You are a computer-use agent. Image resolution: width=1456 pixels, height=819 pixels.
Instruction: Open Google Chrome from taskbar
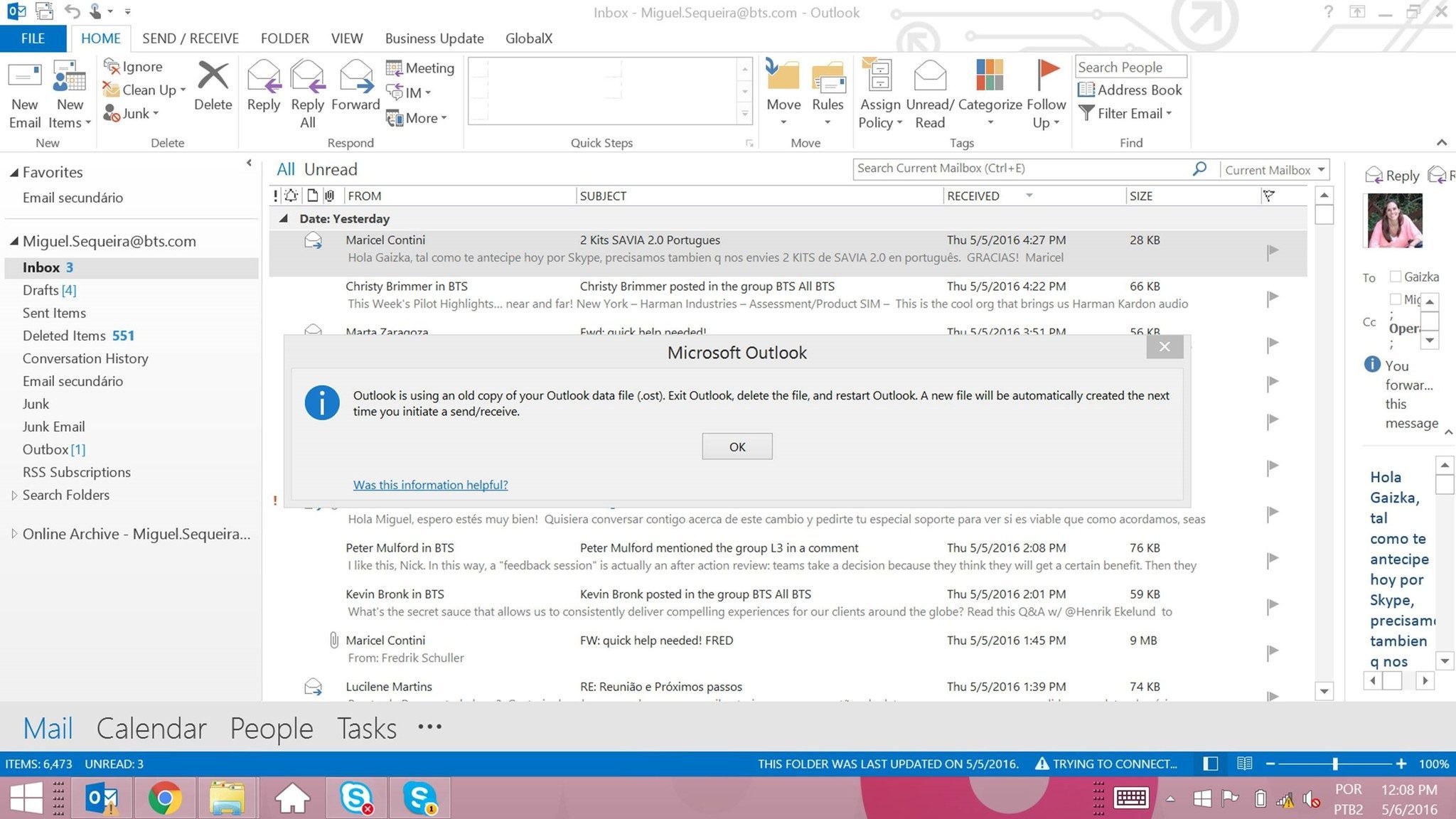[164, 798]
